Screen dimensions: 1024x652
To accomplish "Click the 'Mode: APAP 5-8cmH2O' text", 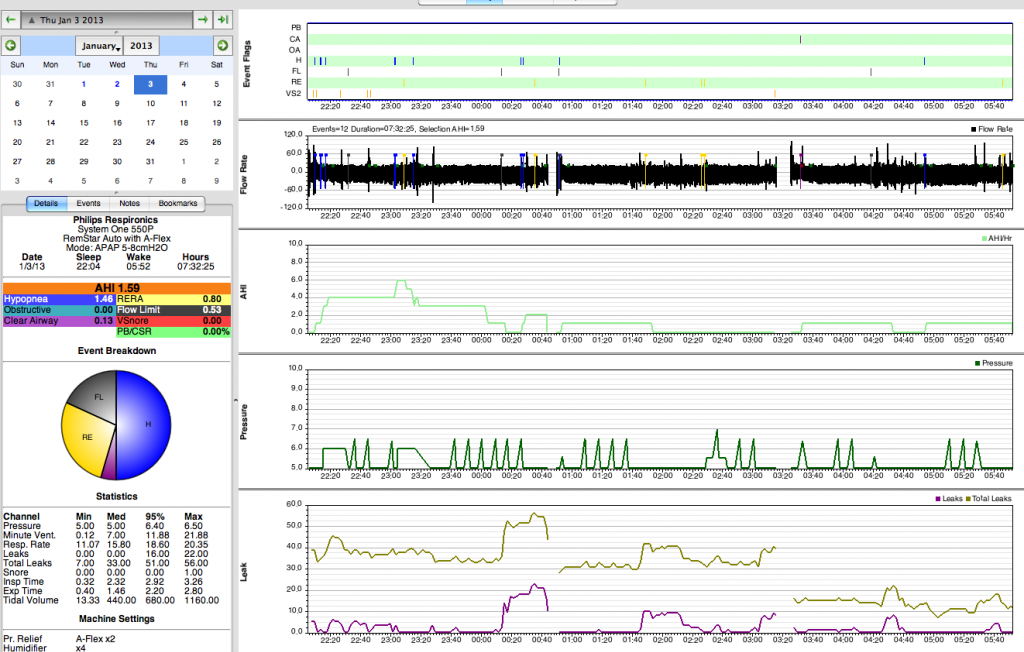I will click(x=117, y=248).
